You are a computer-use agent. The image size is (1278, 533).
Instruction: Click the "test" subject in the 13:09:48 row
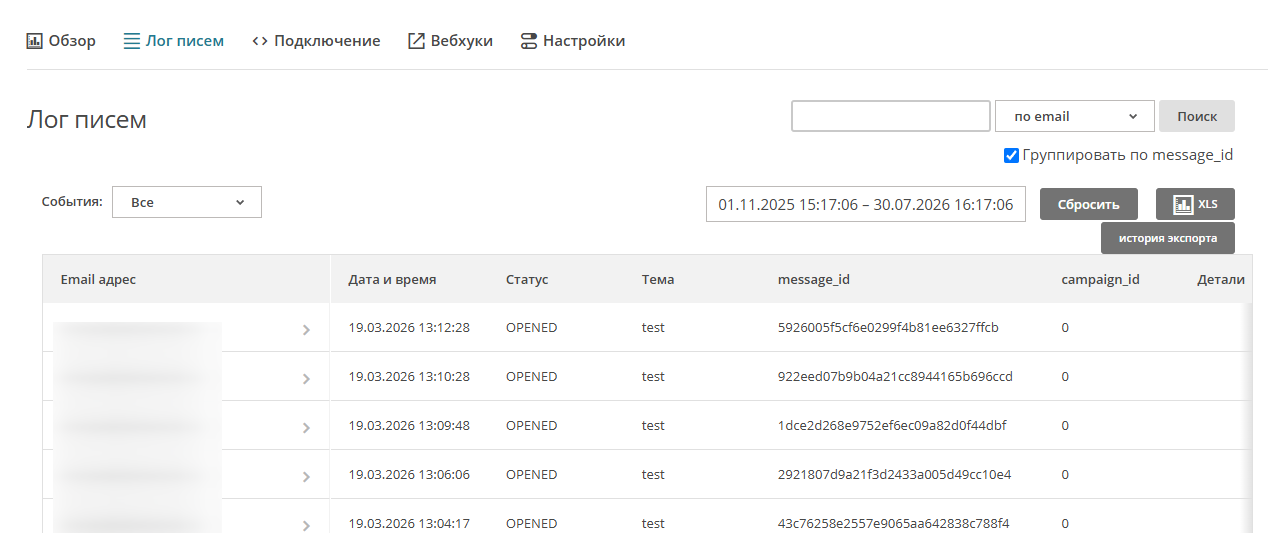coord(653,425)
